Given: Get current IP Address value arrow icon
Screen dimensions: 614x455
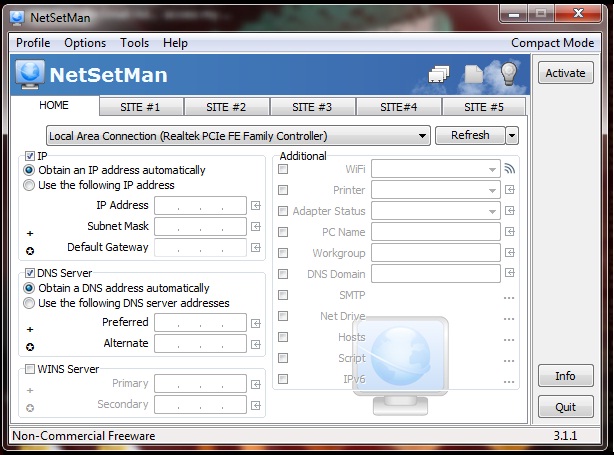Looking at the screenshot, I should pyautogui.click(x=256, y=206).
